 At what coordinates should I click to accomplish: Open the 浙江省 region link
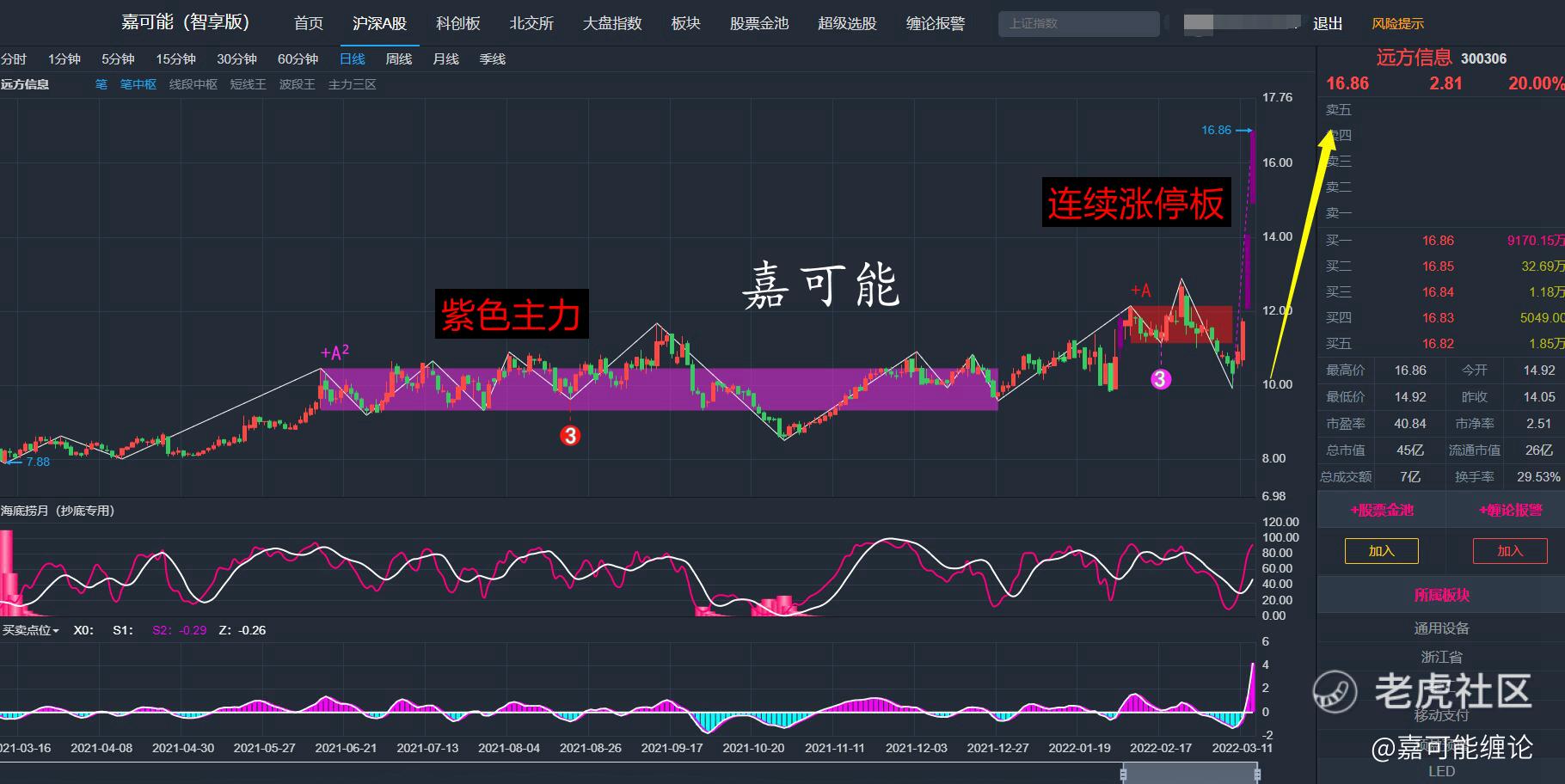1442,657
